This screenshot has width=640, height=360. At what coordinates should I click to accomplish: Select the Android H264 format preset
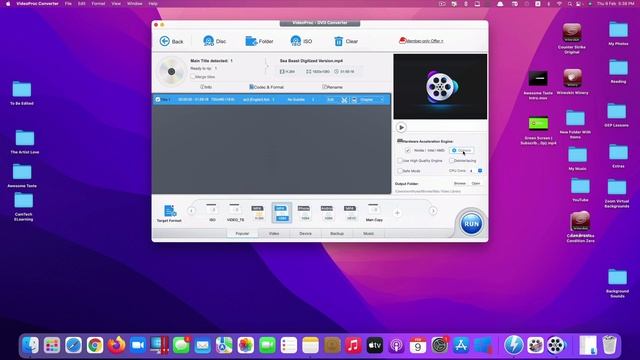pos(327,213)
